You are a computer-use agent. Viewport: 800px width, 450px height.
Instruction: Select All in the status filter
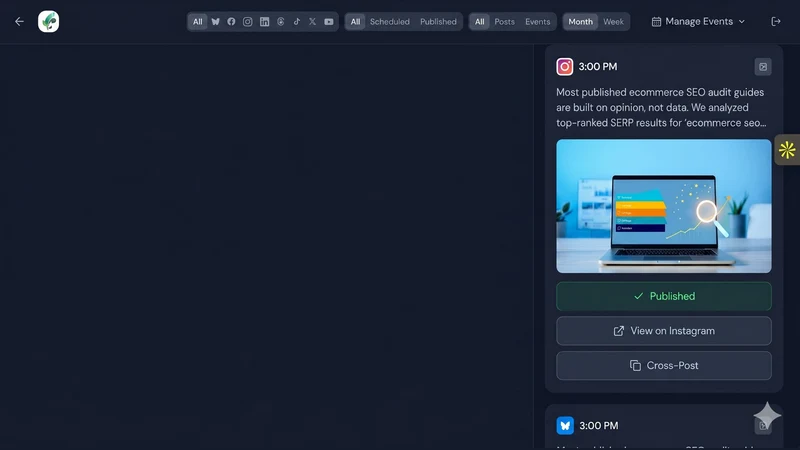[x=355, y=21]
